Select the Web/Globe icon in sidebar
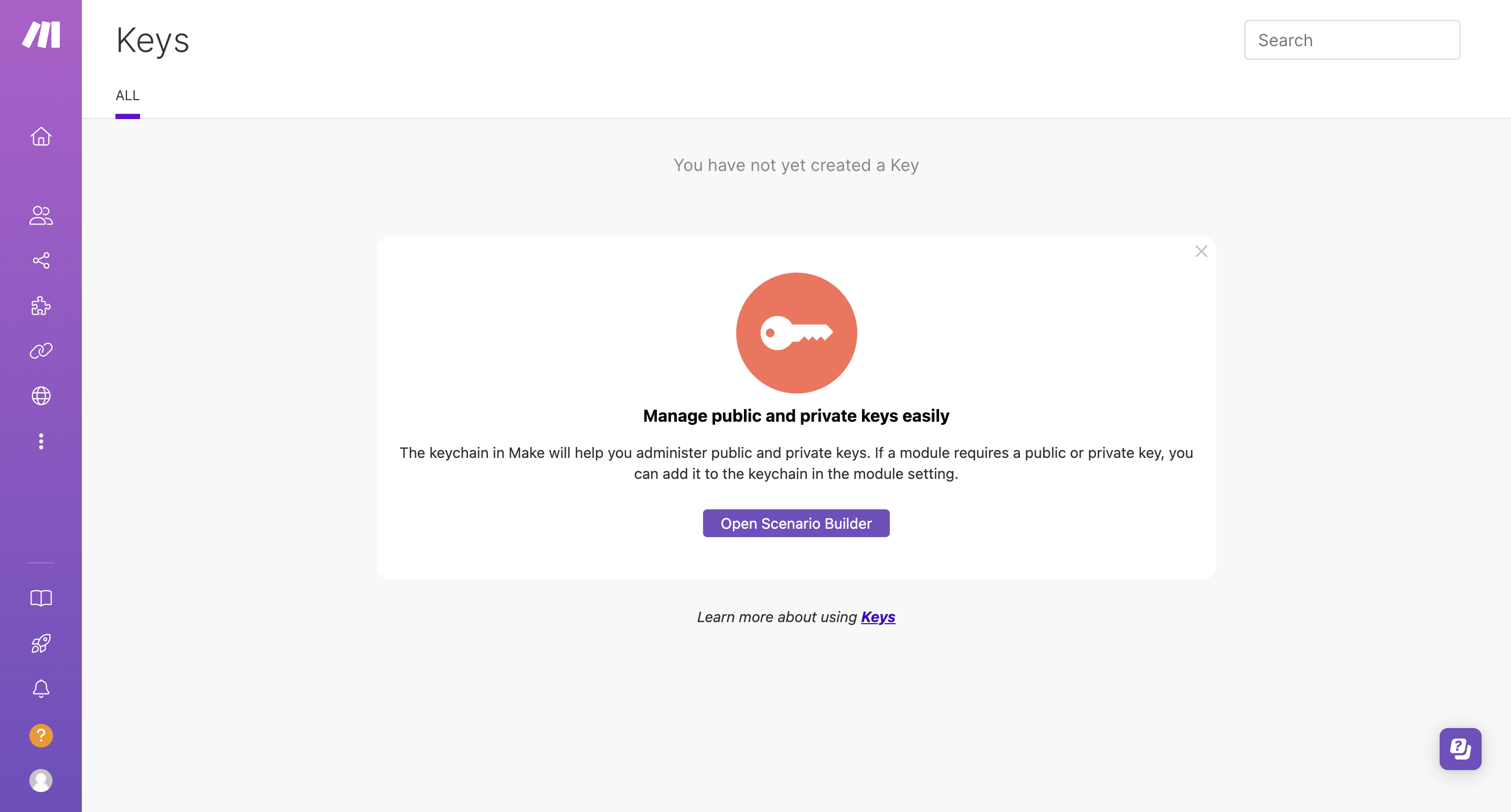This screenshot has height=812, width=1511. [40, 395]
